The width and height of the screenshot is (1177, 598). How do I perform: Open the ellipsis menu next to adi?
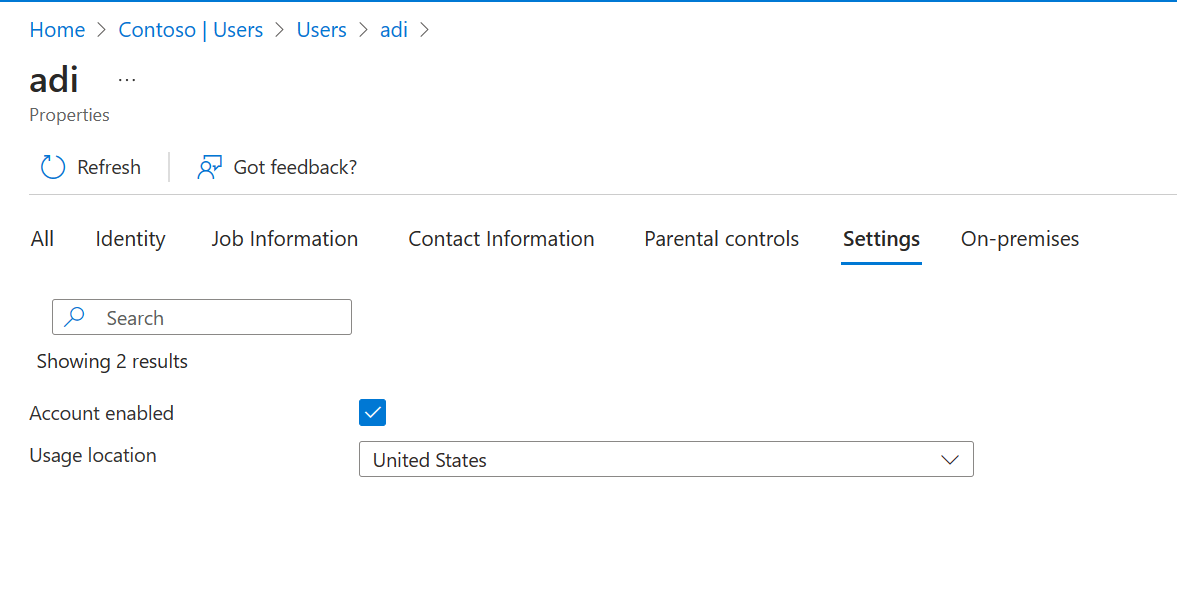[126, 78]
